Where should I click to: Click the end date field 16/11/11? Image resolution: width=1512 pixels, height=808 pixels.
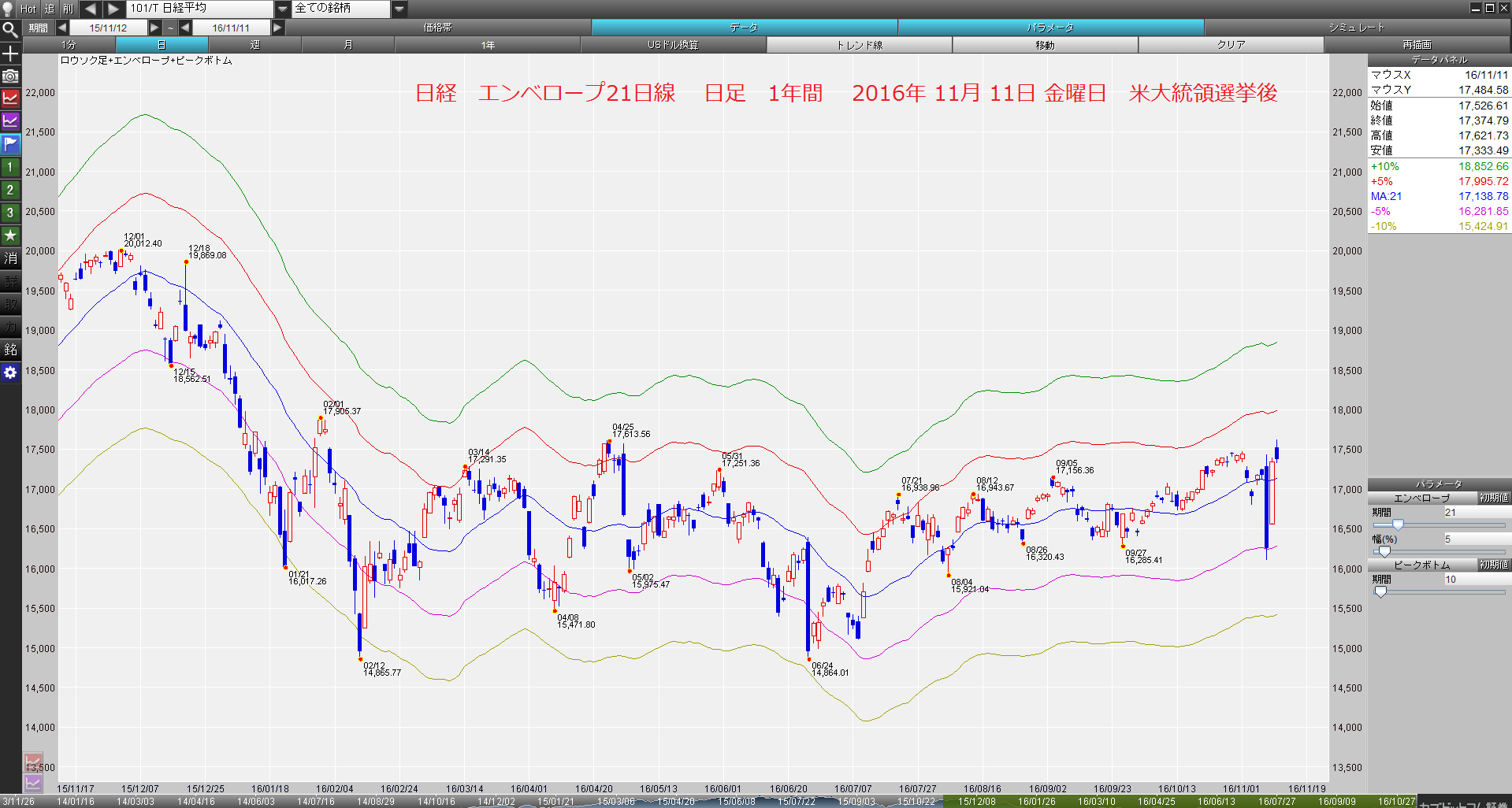[x=231, y=28]
